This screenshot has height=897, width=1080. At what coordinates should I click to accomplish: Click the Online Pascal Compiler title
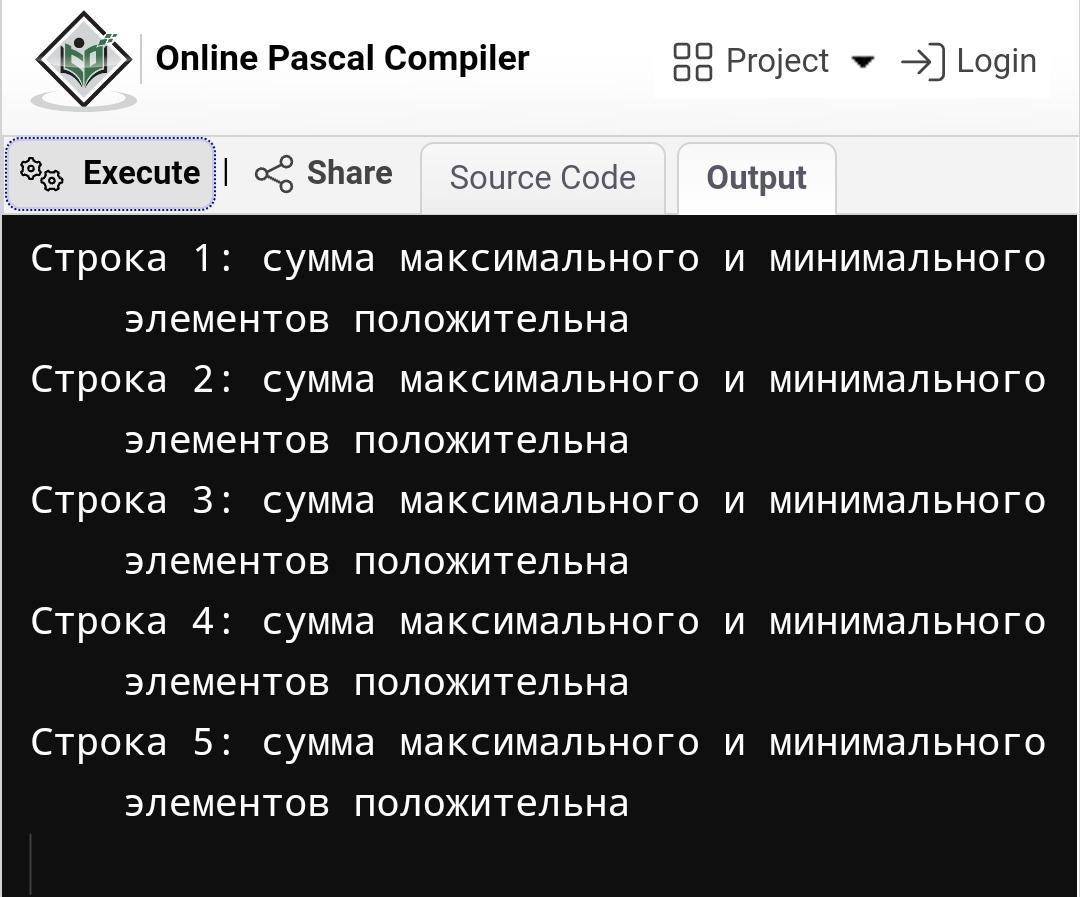coord(342,58)
